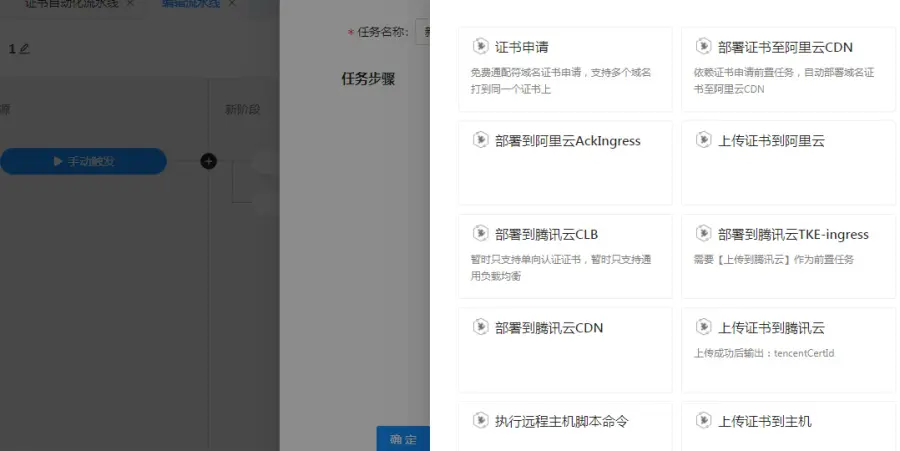Image resolution: width=900 pixels, height=451 pixels.
Task: Close the 证书自动化流水线 tab
Action: pos(130,3)
